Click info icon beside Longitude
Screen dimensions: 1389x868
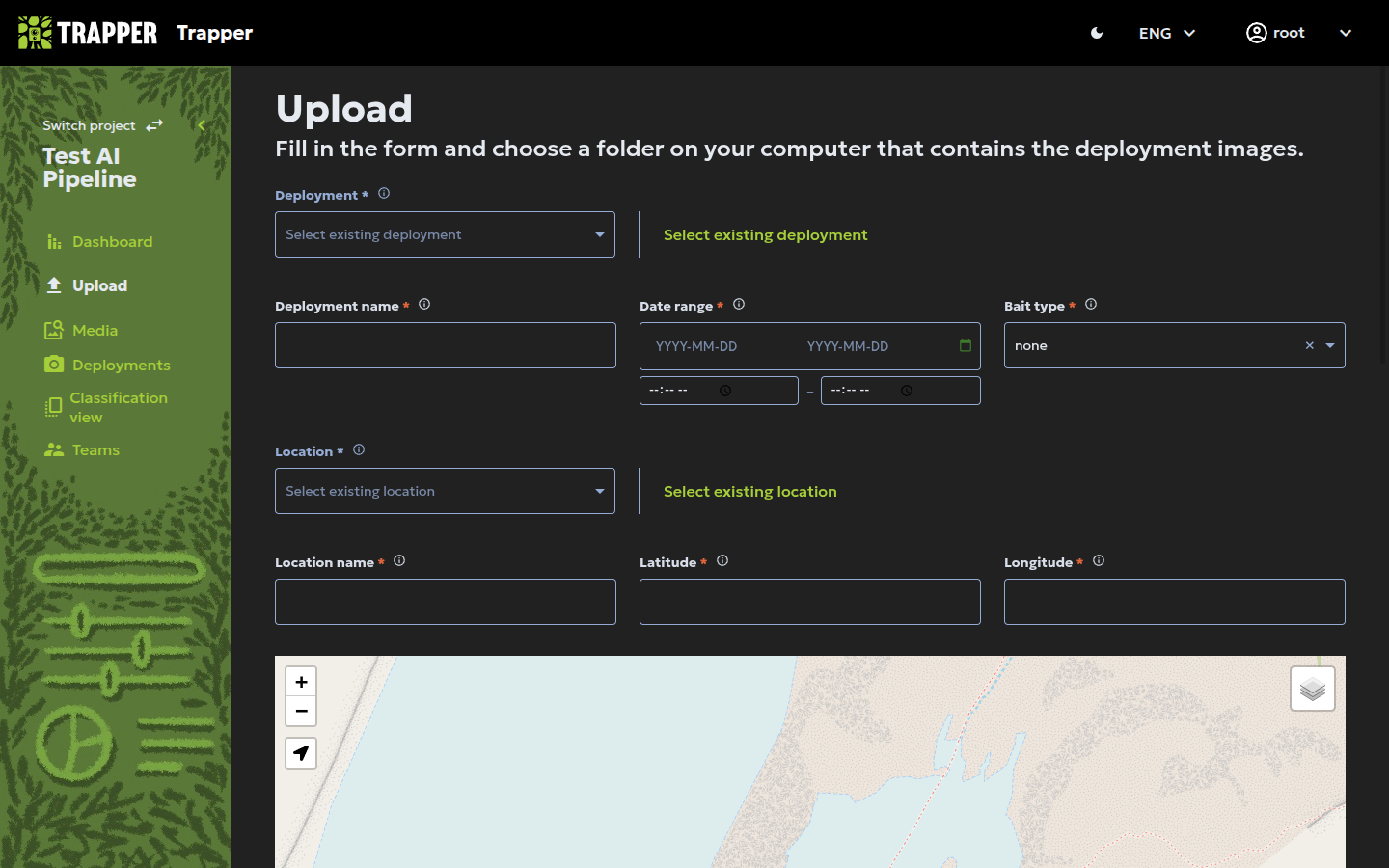1099,560
